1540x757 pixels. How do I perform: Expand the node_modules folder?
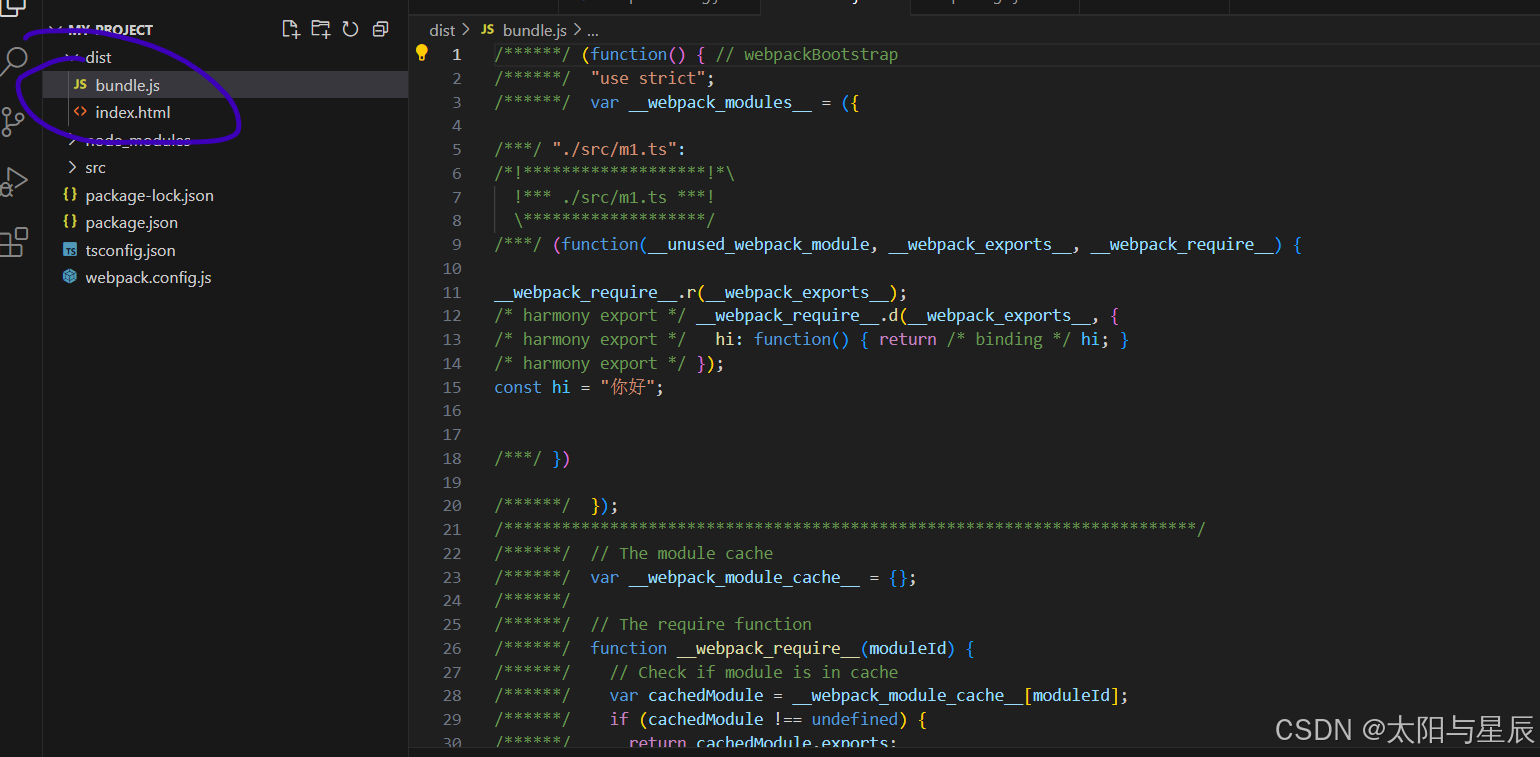point(138,140)
